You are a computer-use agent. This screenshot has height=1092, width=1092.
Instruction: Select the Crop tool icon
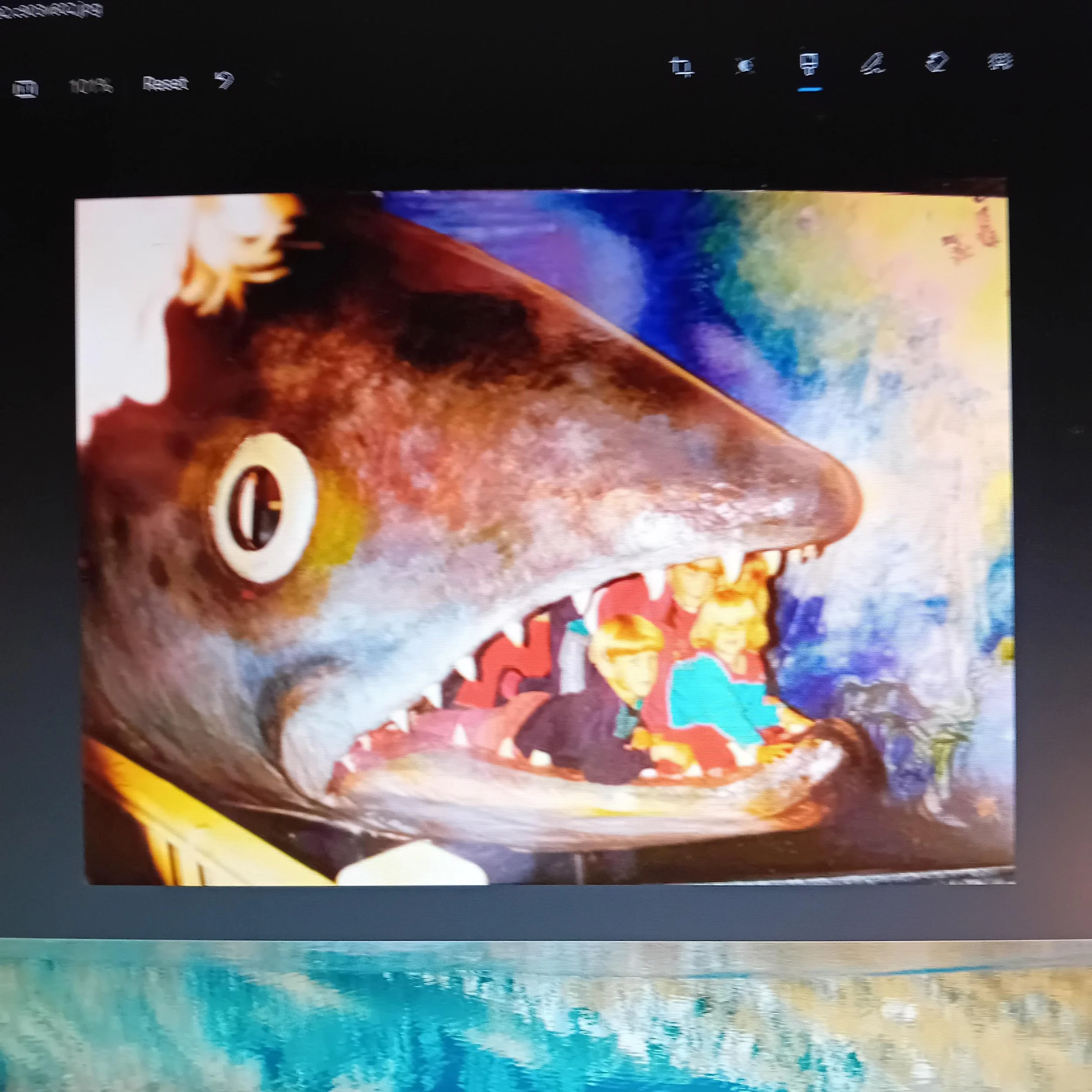point(682,67)
